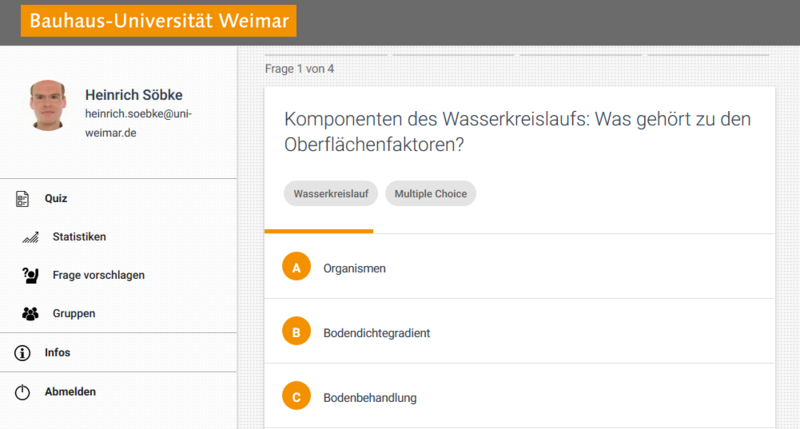
Task: Click the Multiple Choice tag chip
Action: (x=431, y=194)
